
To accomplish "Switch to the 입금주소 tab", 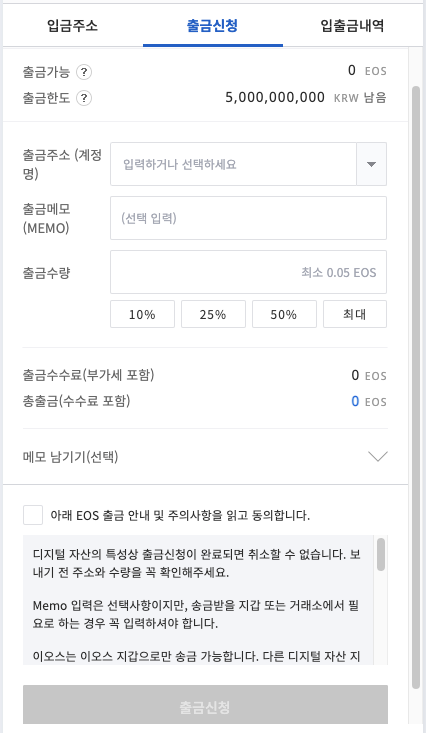I will 72,25.
